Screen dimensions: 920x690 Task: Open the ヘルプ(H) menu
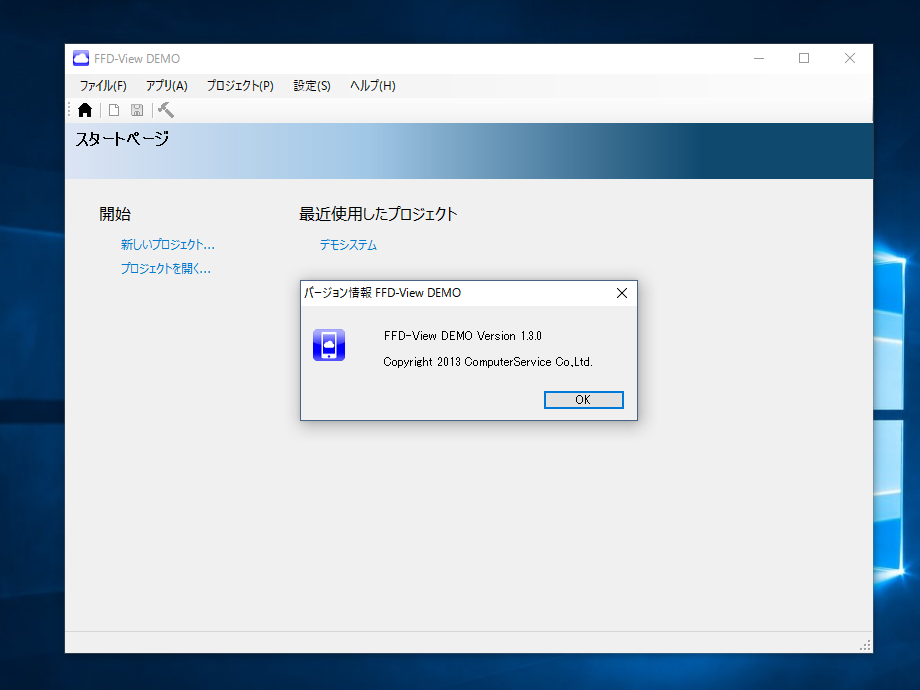373,86
